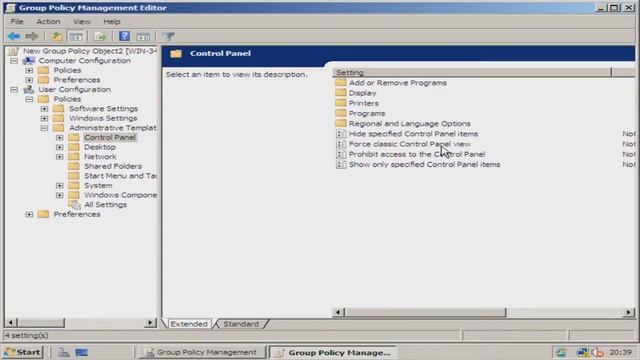Select Start Menu and Taskbar tree item
Image resolution: width=640 pixels, height=360 pixels.
[120, 176]
